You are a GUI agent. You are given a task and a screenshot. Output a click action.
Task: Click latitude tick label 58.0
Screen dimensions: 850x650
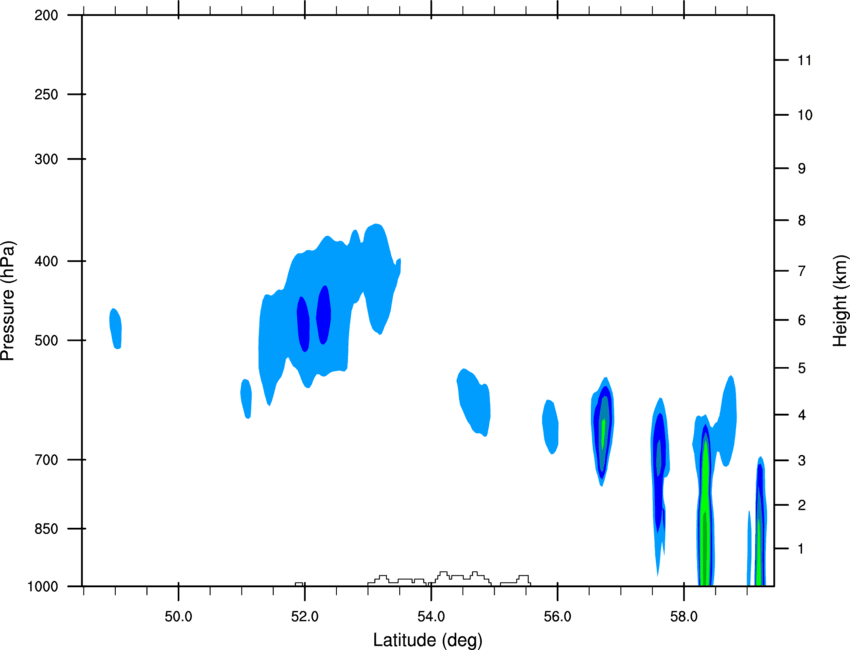point(684,617)
